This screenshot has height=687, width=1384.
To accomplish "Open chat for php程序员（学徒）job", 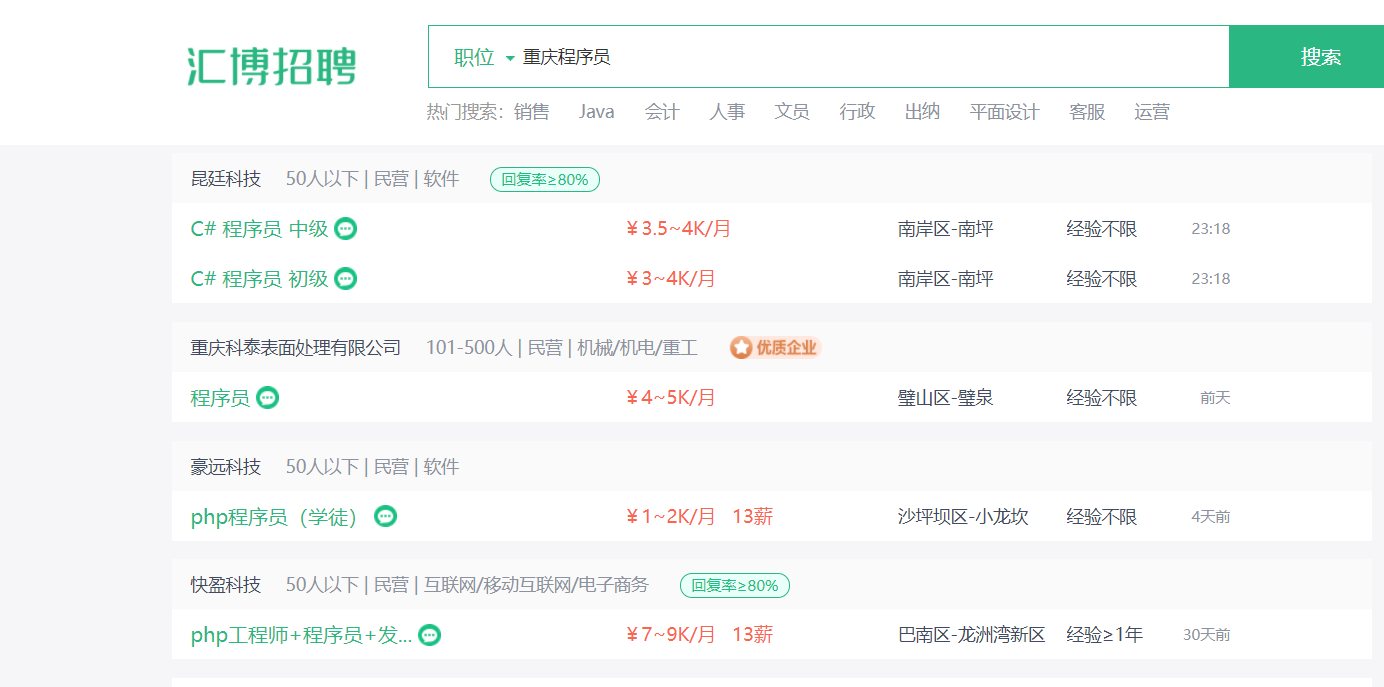I will click(x=385, y=517).
